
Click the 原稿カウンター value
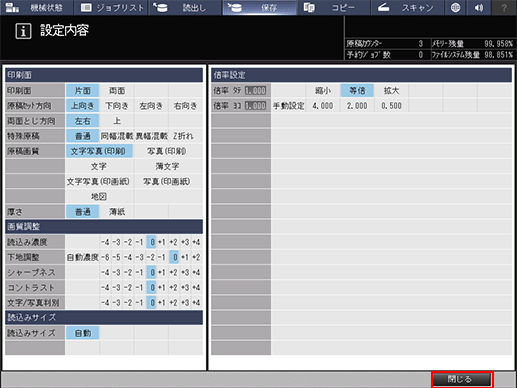421,44
